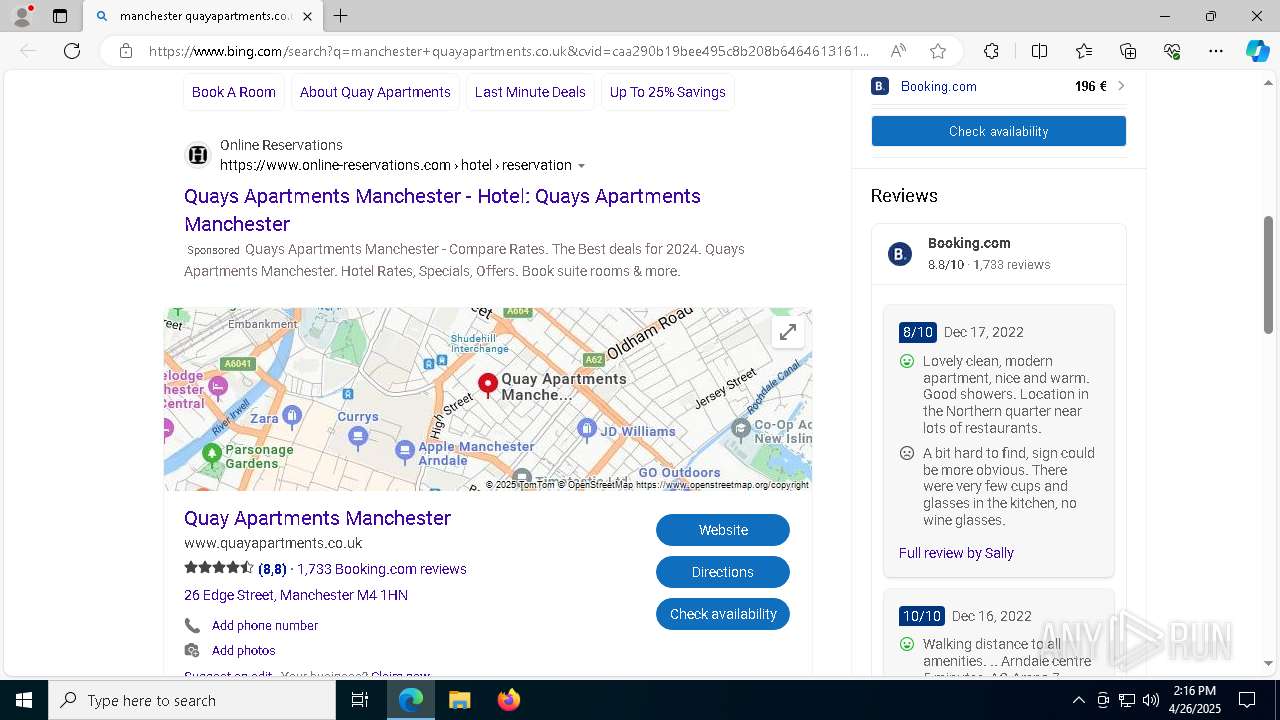The width and height of the screenshot is (1280, 720).
Task: Click the Online Reservations site favicon
Action: pos(198,155)
